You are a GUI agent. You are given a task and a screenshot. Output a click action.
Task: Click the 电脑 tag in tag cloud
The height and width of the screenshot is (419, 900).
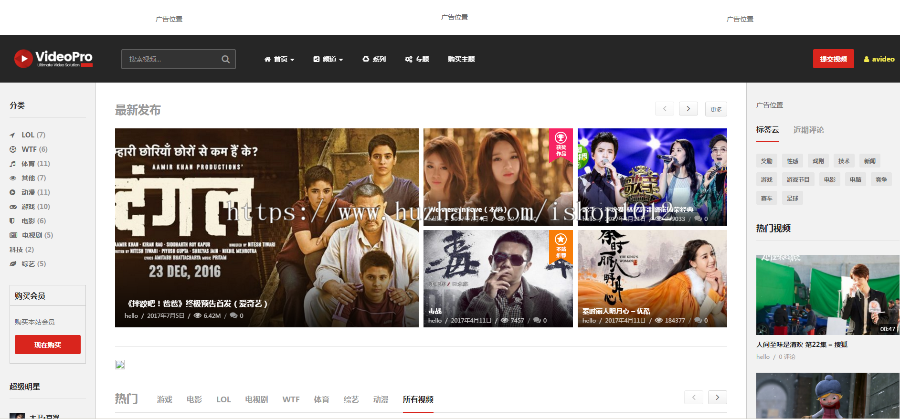tap(855, 179)
